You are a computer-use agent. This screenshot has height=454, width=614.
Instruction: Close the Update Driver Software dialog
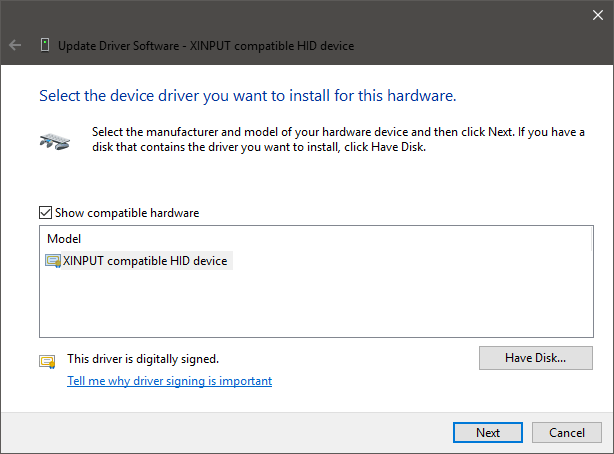[598, 15]
